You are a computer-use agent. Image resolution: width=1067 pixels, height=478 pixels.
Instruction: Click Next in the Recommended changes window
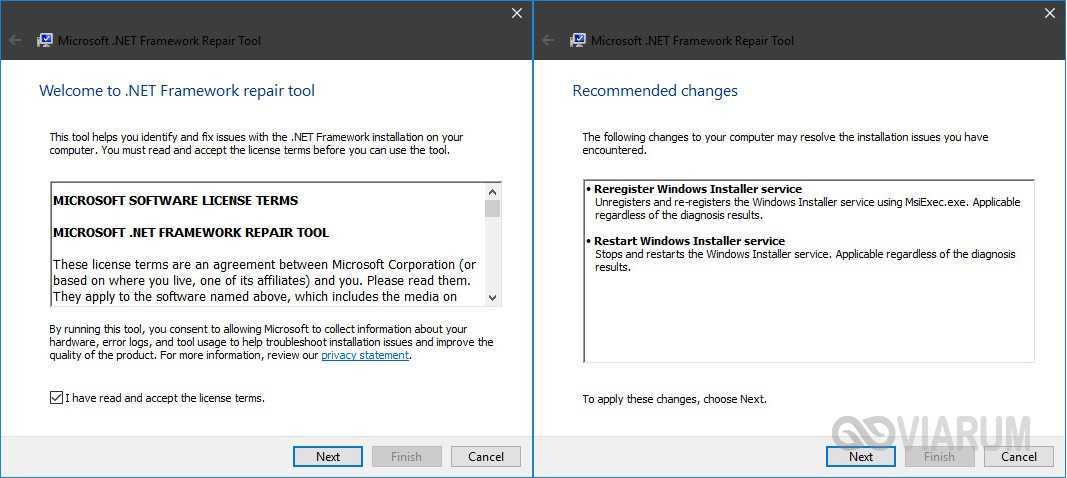[x=861, y=456]
